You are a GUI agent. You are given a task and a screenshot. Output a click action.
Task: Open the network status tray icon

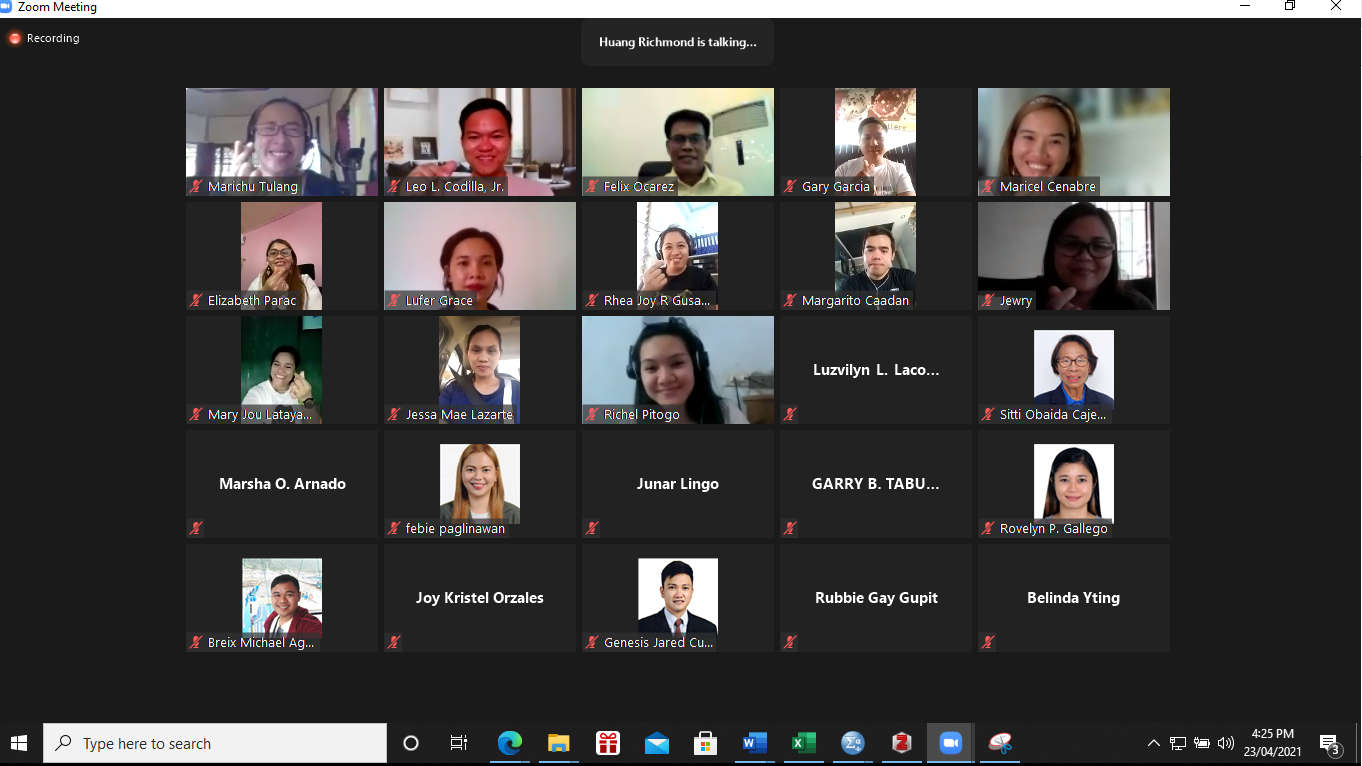(1178, 743)
